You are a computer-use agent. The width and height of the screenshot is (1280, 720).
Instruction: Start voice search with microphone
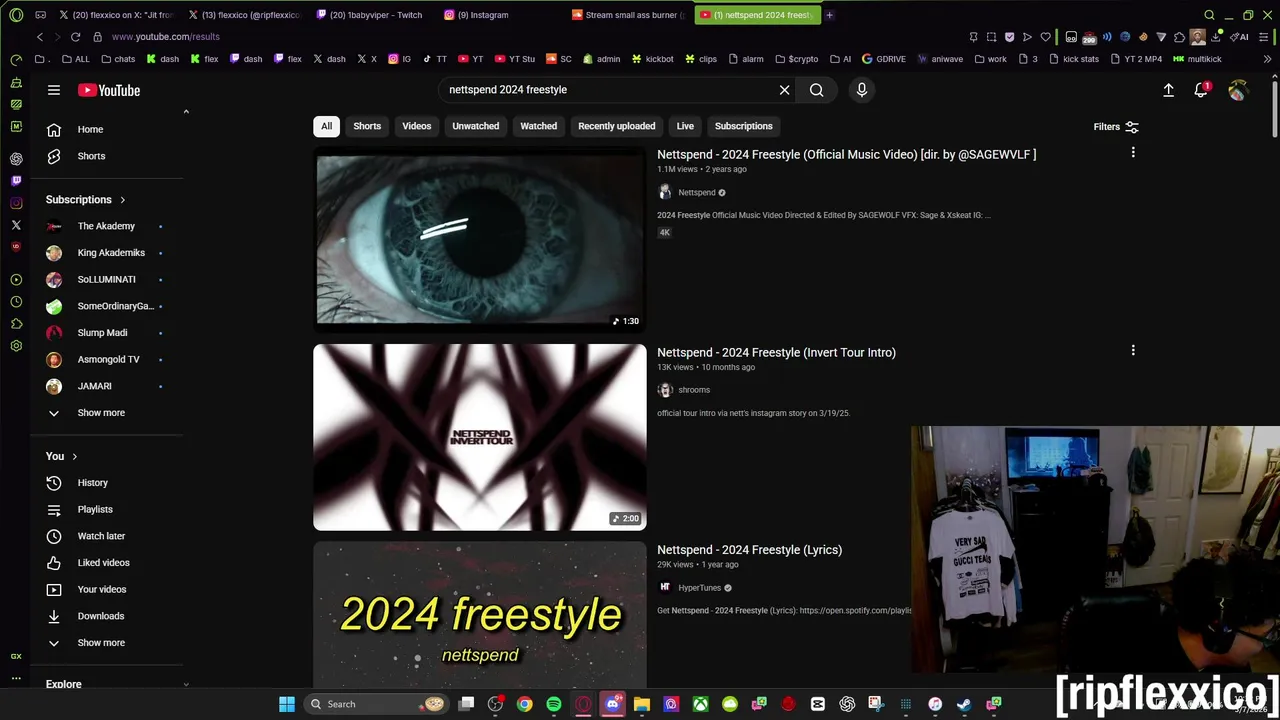pos(861,90)
